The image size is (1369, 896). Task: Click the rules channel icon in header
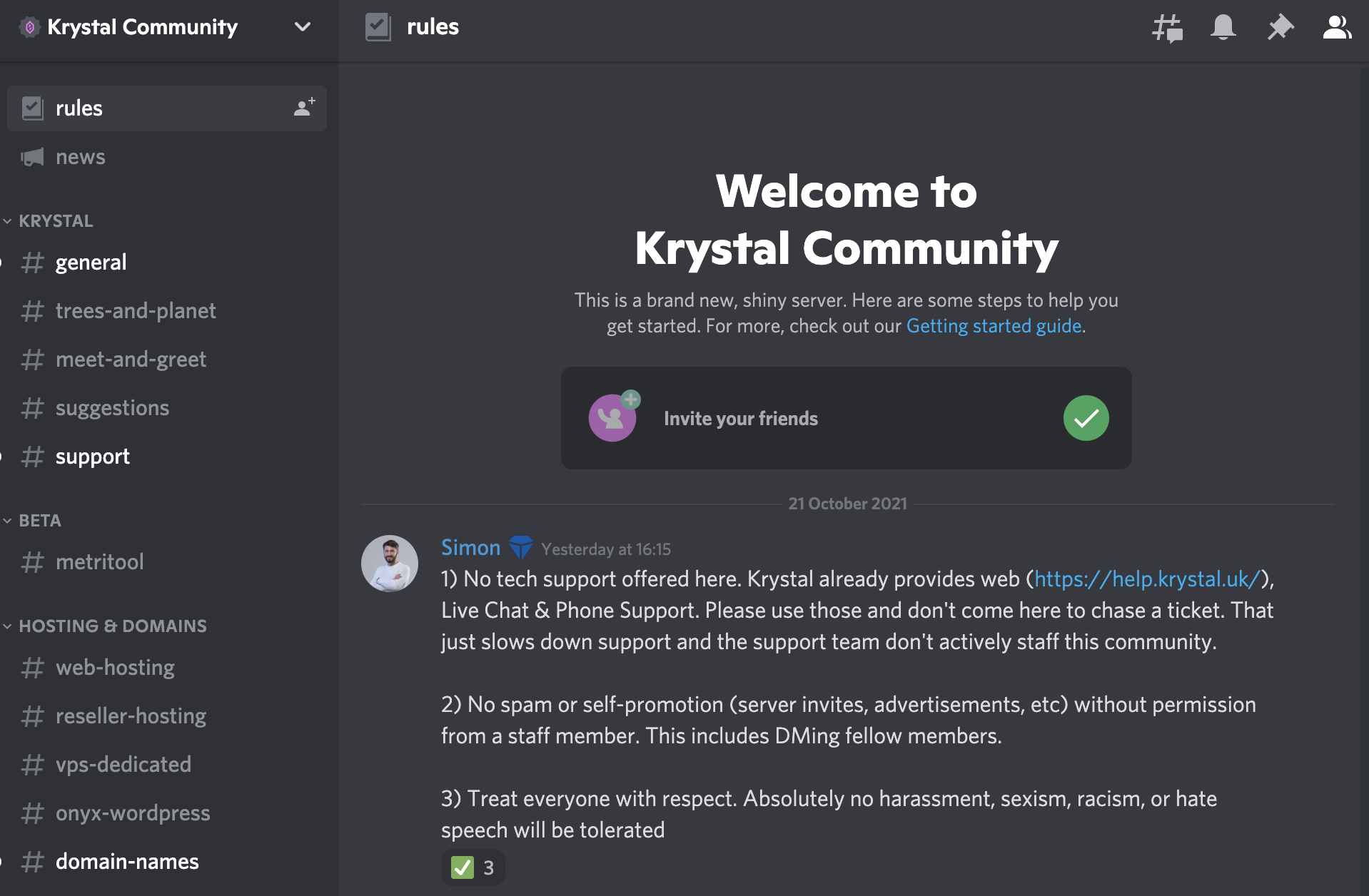[x=378, y=27]
